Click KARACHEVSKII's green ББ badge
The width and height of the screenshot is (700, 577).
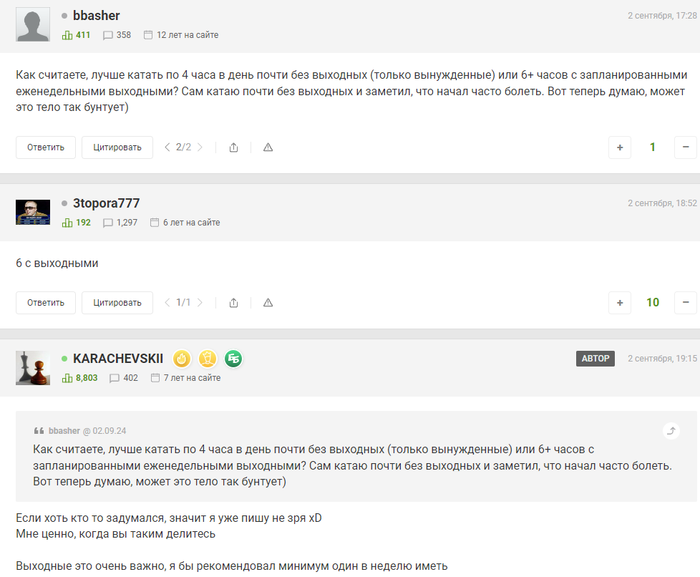tap(233, 359)
